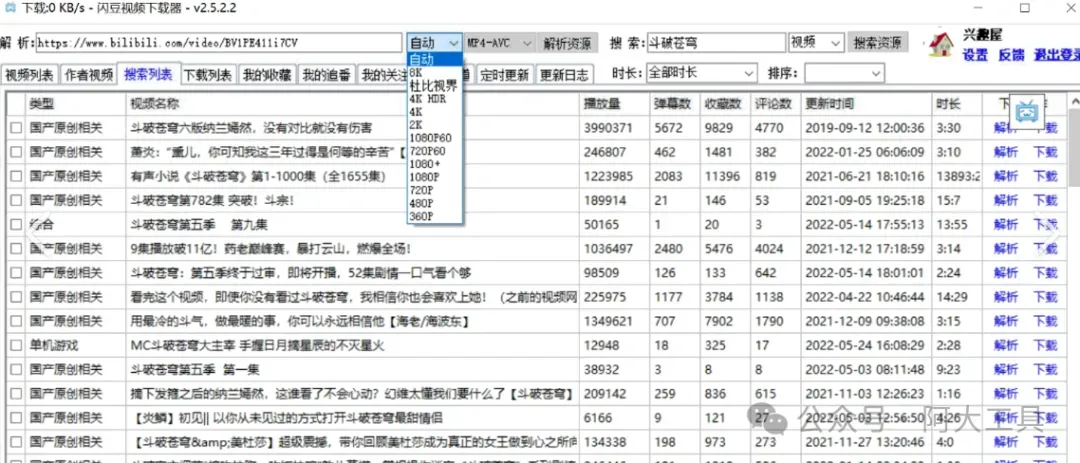
Task: Click 下载 link for 1036497 plays row
Action: pos(1045,249)
